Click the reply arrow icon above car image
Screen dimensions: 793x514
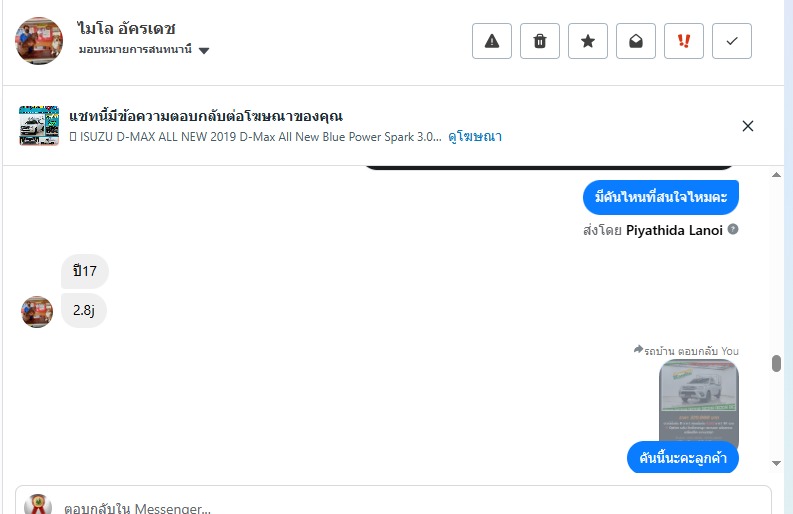click(638, 351)
